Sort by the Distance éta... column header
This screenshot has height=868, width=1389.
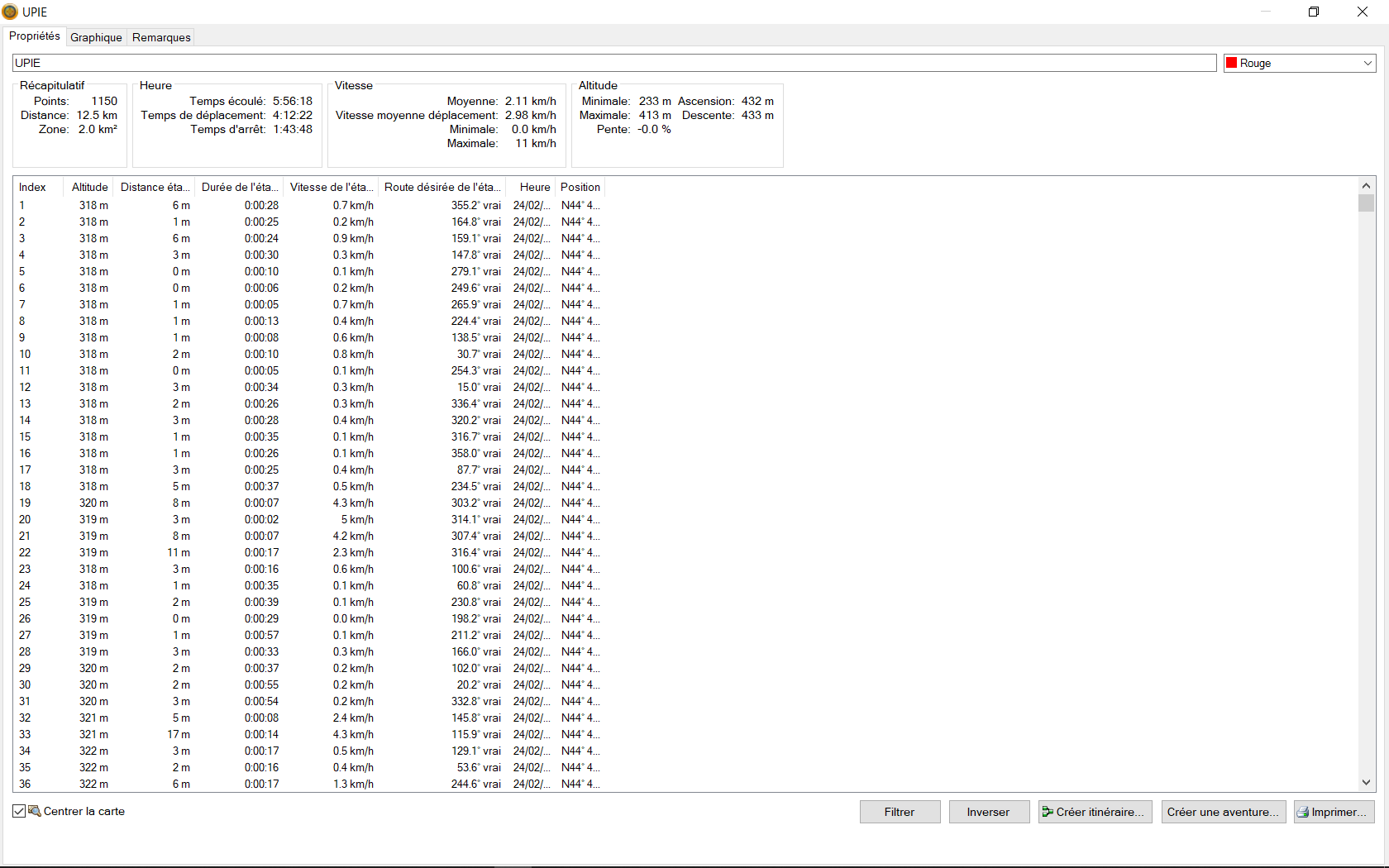[155, 187]
